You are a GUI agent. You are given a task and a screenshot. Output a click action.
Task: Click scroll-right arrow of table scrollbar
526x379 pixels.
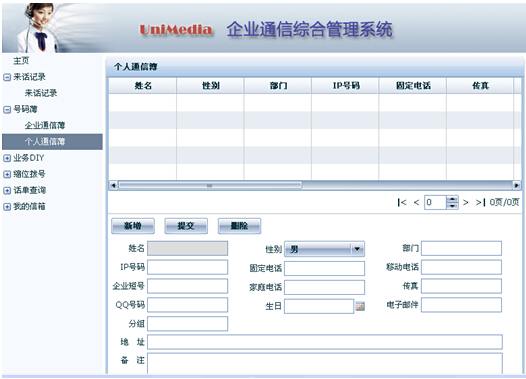[517, 185]
